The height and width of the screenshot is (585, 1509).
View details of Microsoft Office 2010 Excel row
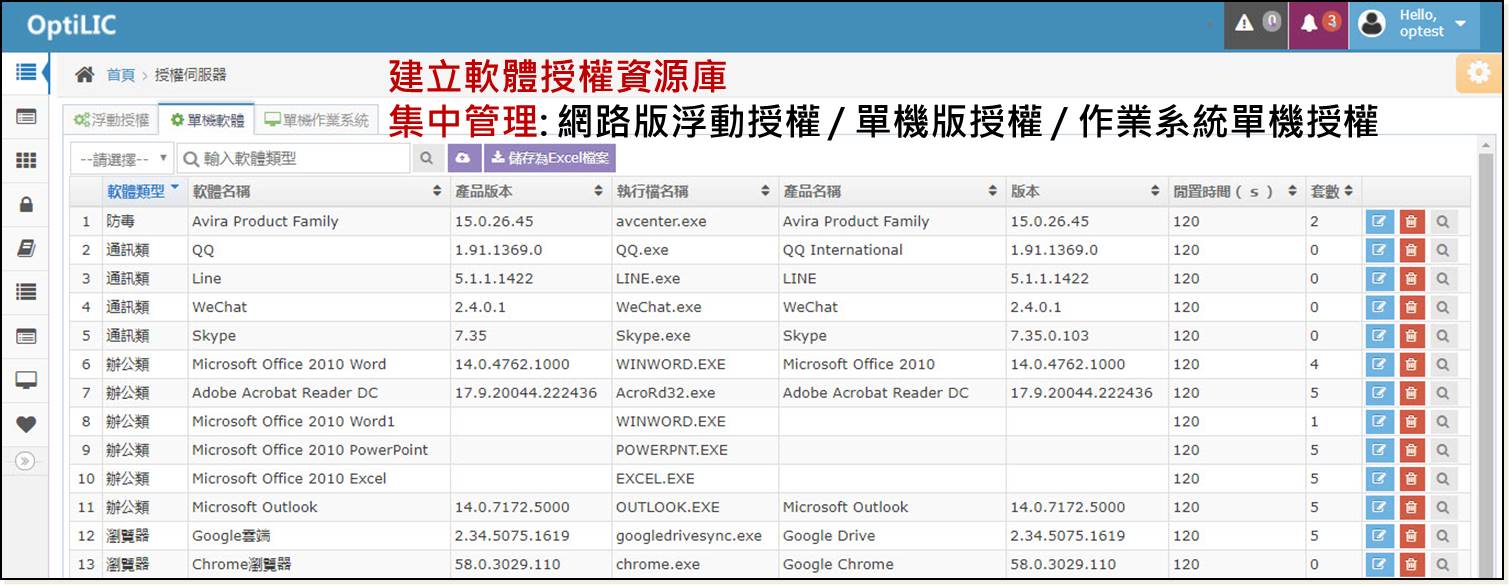pyautogui.click(x=1443, y=479)
